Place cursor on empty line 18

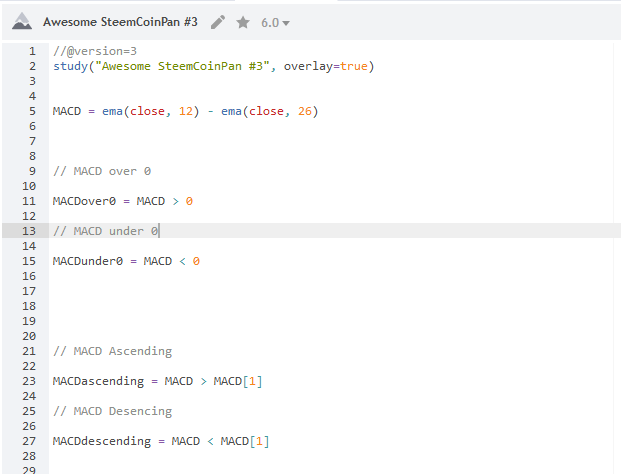[335, 306]
